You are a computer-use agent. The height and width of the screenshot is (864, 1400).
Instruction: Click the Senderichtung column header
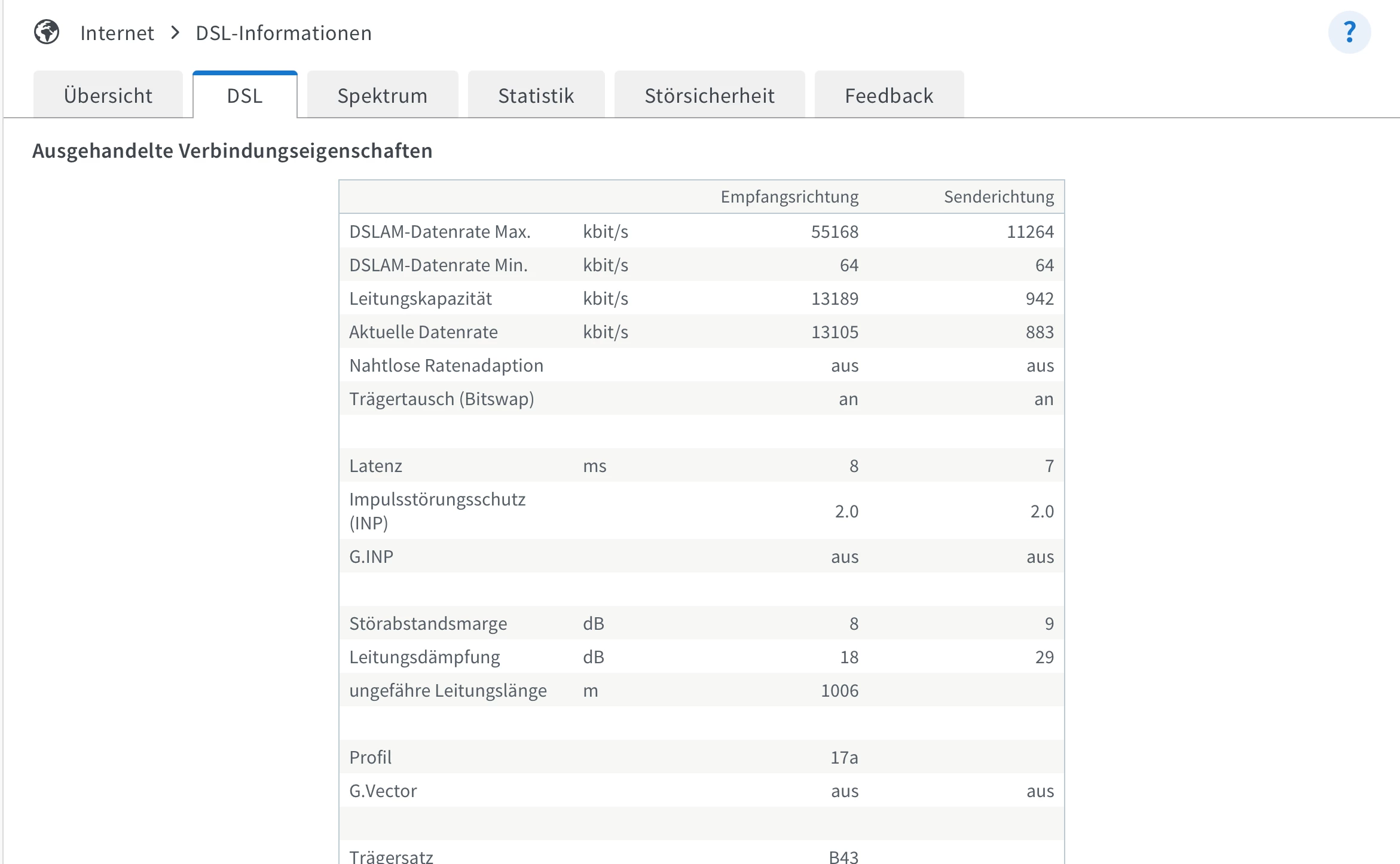[998, 197]
